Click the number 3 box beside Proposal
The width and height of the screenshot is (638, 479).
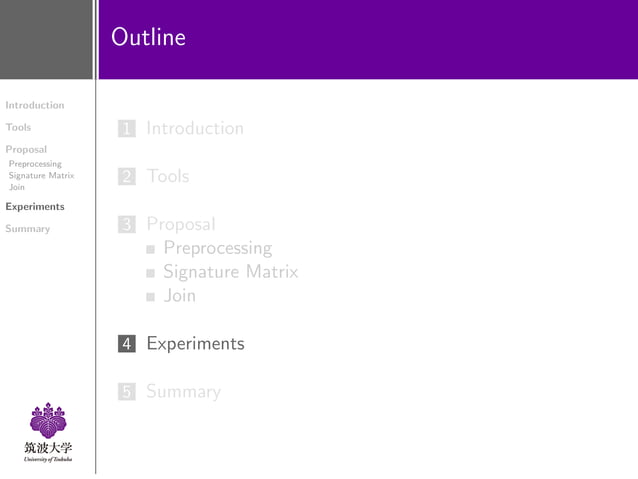click(126, 225)
